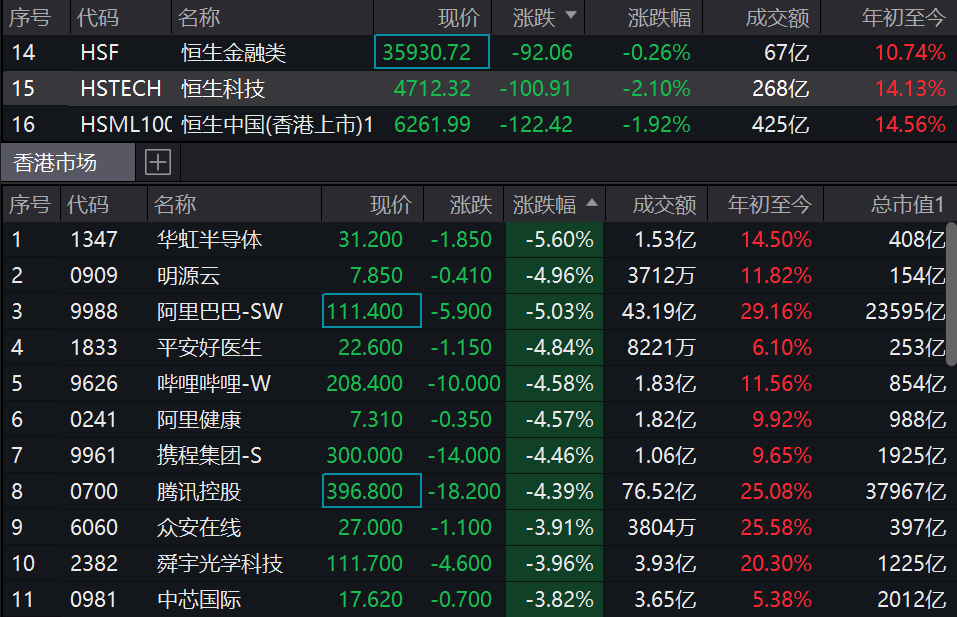The height and width of the screenshot is (617, 957).
Task: Click the 29.16% year-to-date cell
Action: click(x=776, y=311)
